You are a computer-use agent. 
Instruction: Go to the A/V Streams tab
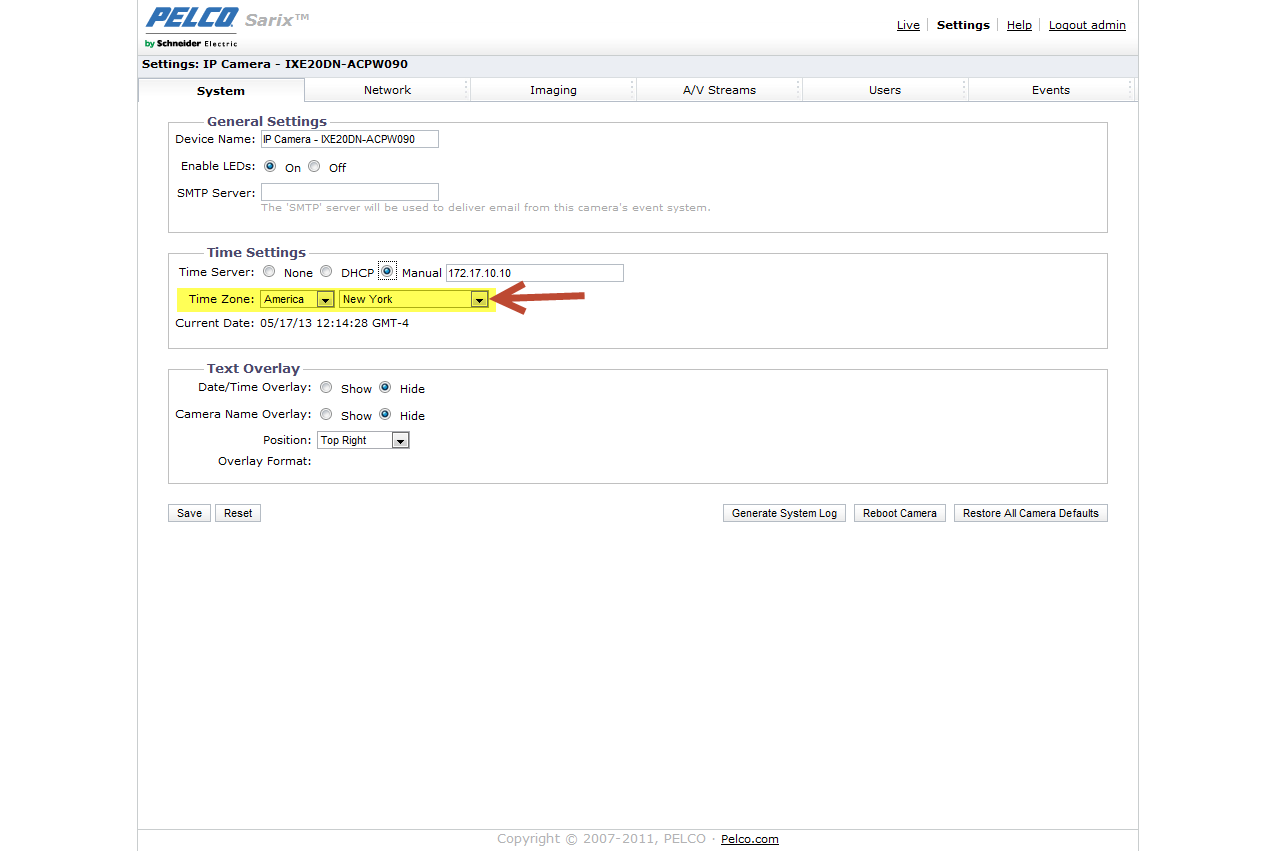[x=719, y=90]
